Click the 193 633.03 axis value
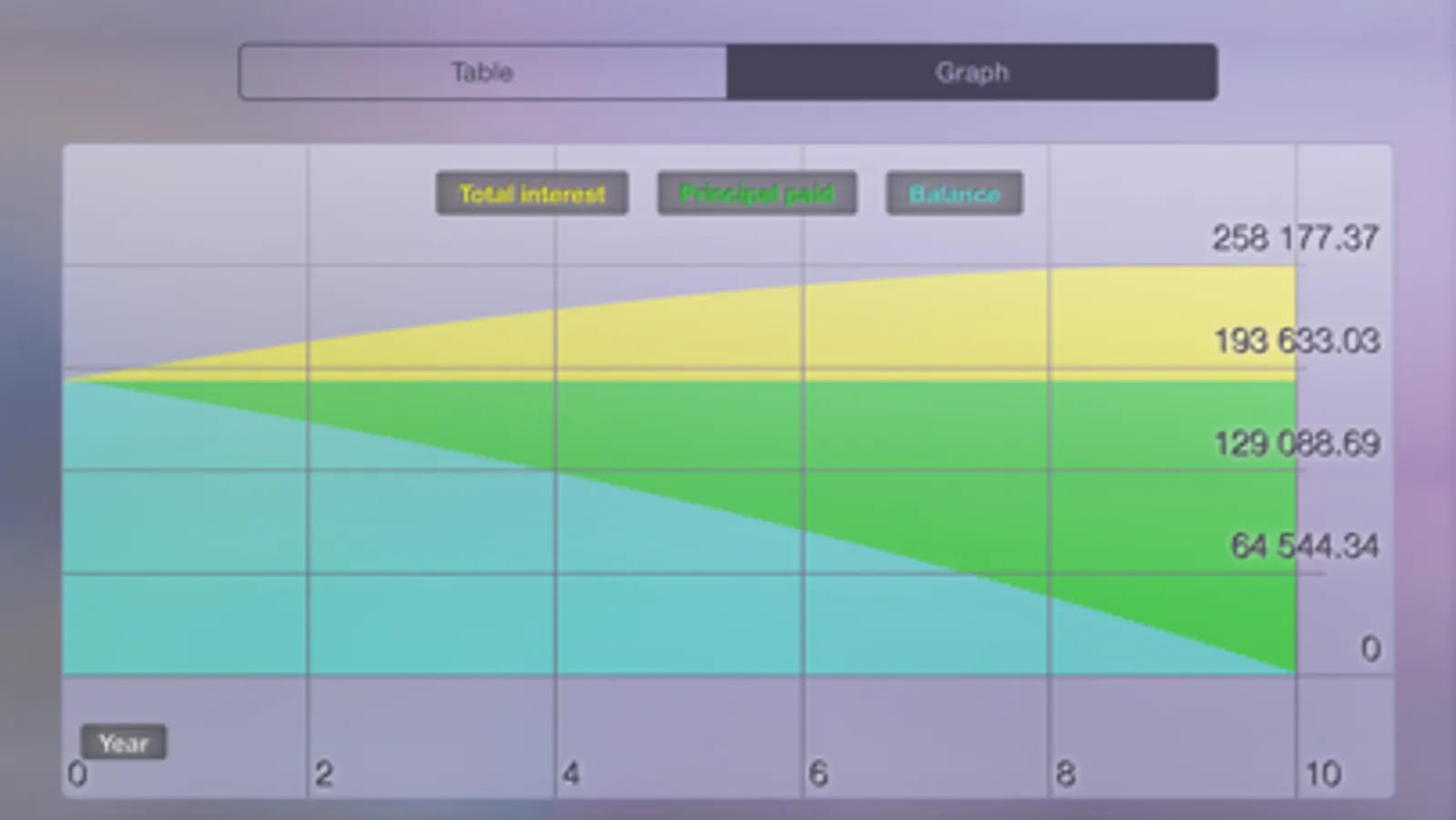 (1297, 342)
